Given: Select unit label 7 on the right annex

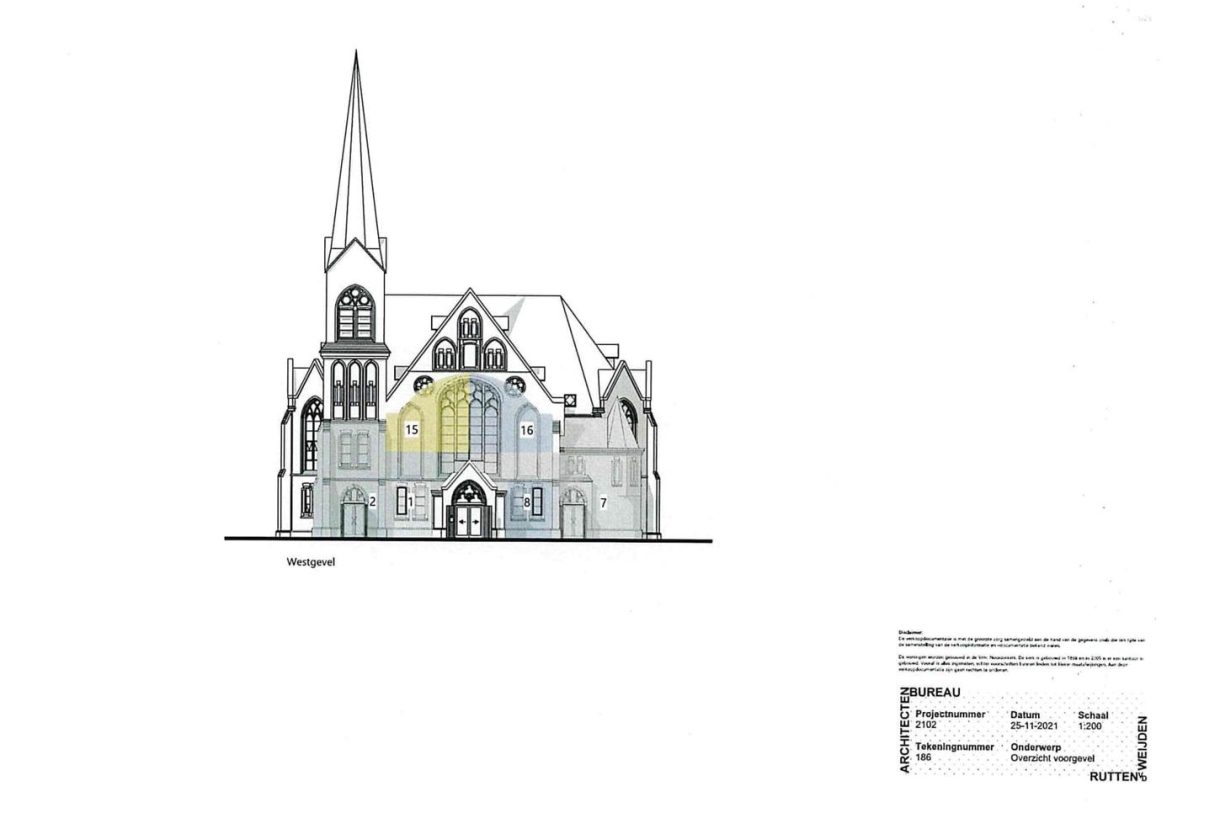Looking at the screenshot, I should pos(603,503).
